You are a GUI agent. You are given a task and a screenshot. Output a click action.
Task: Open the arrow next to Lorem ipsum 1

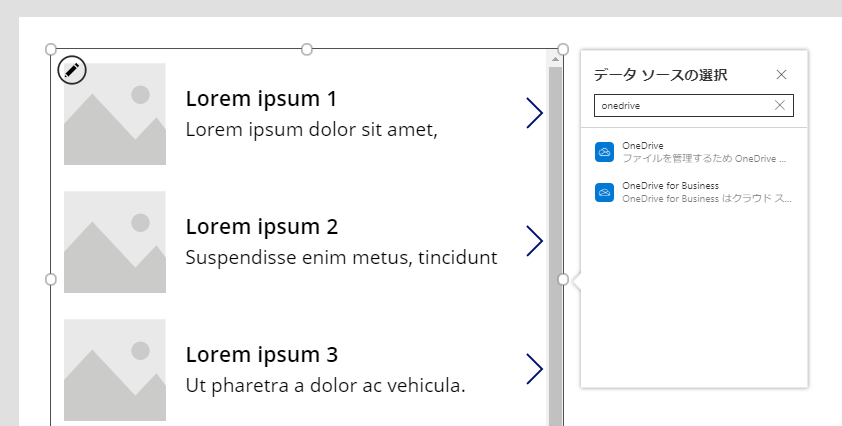(x=534, y=113)
